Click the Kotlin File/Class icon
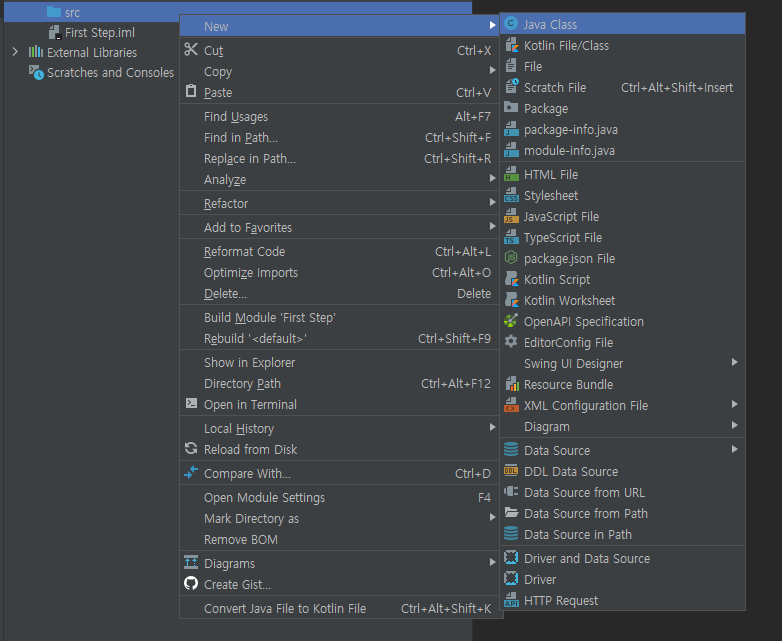Image resolution: width=782 pixels, height=641 pixels. 512,45
